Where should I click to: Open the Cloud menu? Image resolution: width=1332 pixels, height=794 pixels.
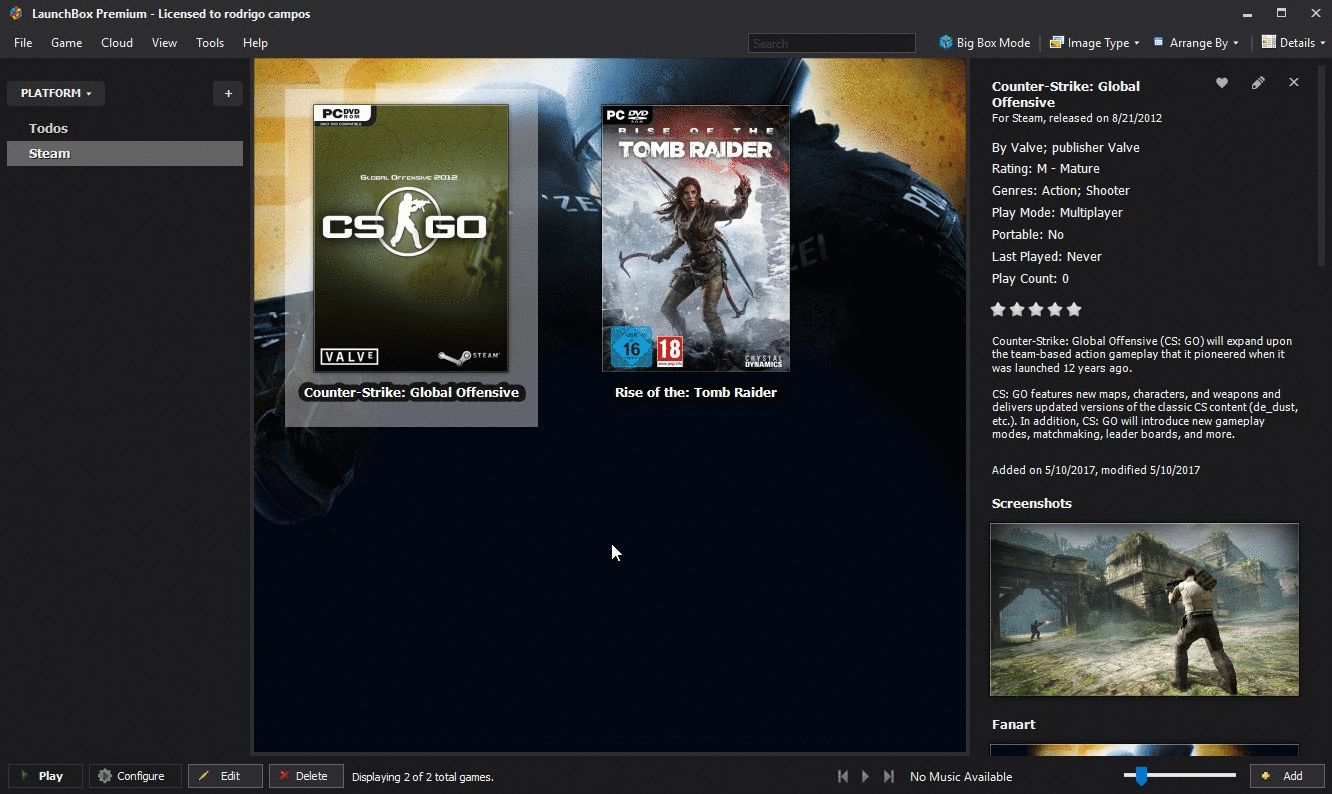pos(117,43)
